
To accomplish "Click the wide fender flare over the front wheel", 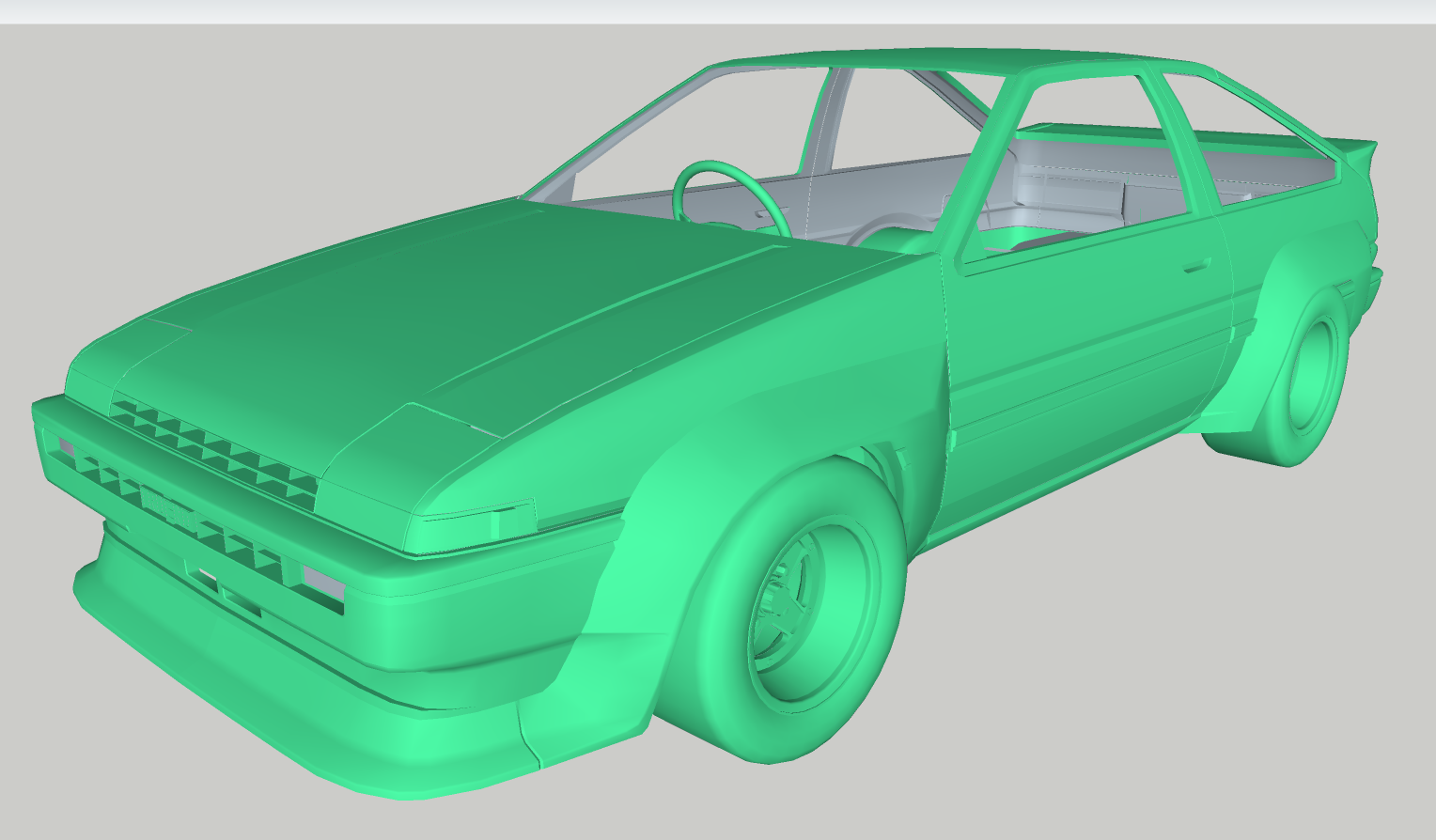I will click(677, 526).
